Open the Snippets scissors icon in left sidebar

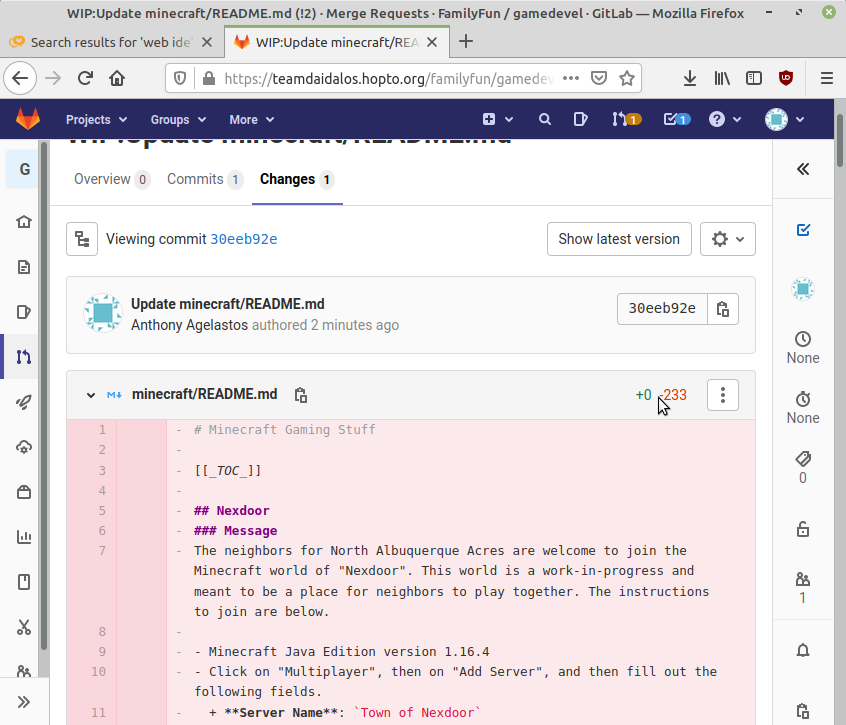click(24, 627)
